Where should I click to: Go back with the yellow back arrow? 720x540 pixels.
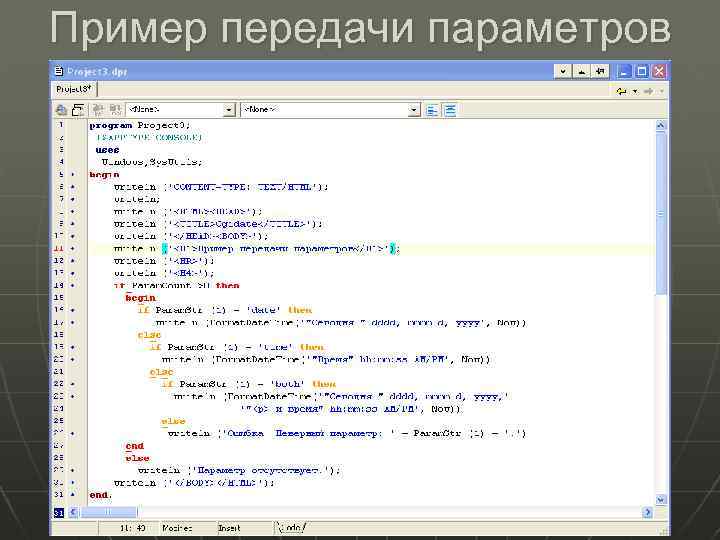(621, 91)
